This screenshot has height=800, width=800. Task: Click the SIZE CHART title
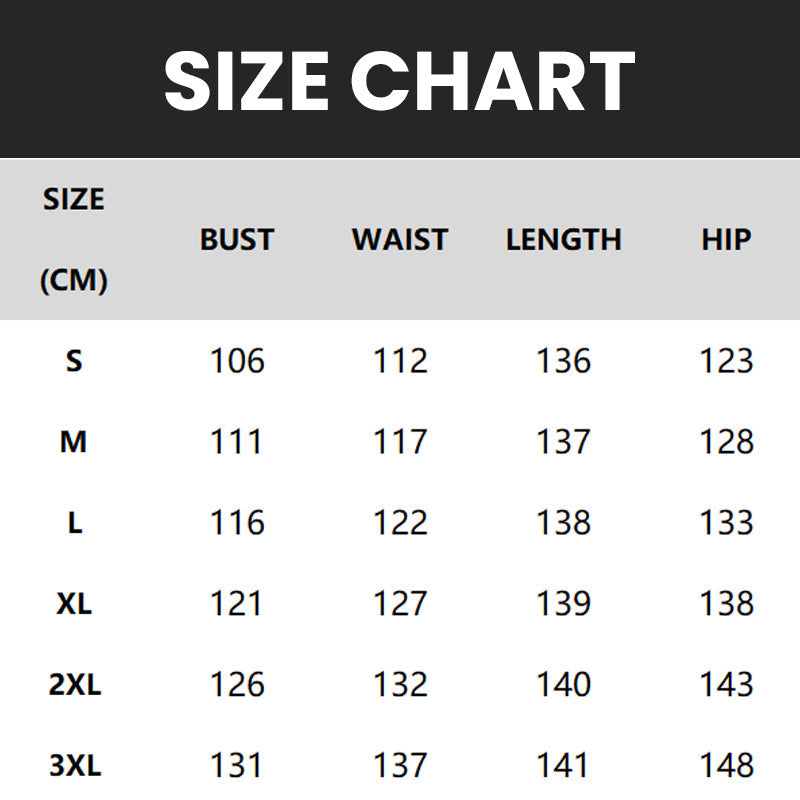[x=400, y=80]
